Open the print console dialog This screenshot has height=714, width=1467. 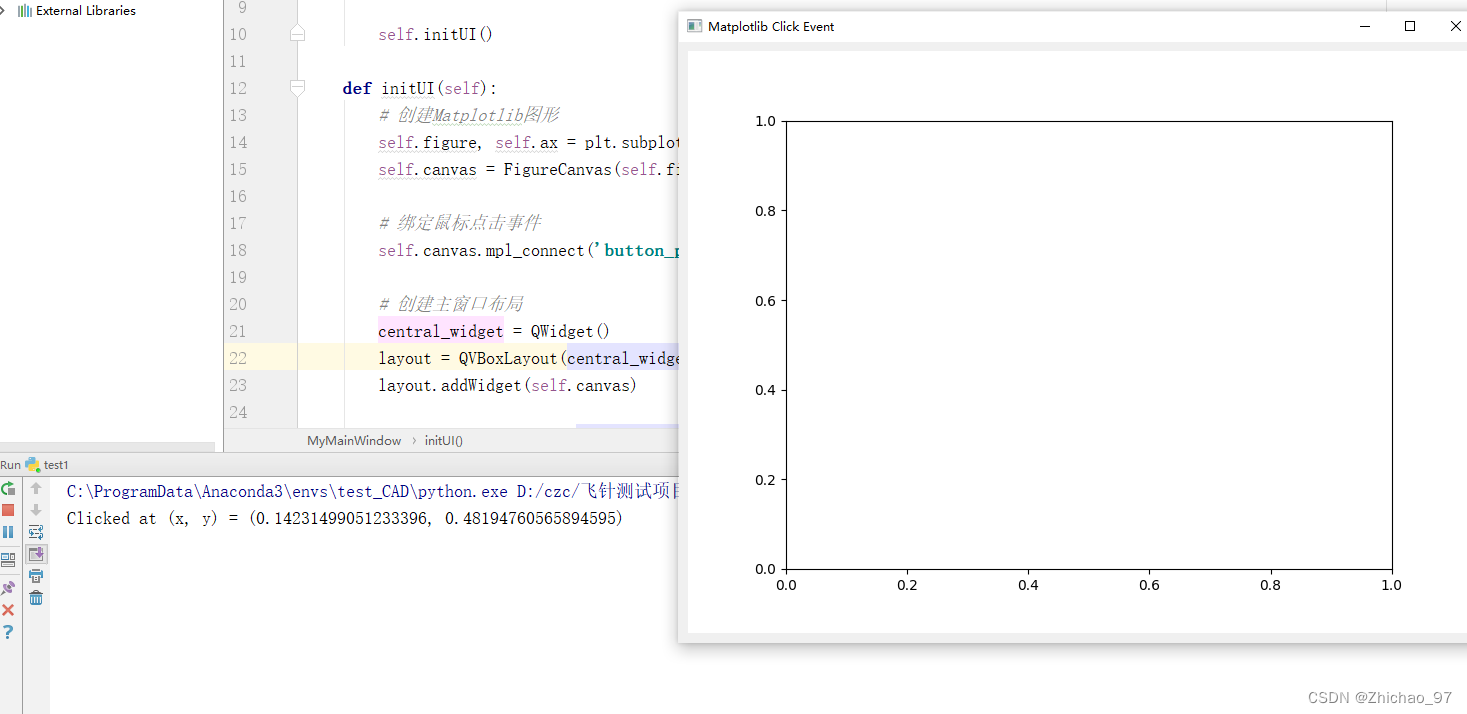coord(36,577)
